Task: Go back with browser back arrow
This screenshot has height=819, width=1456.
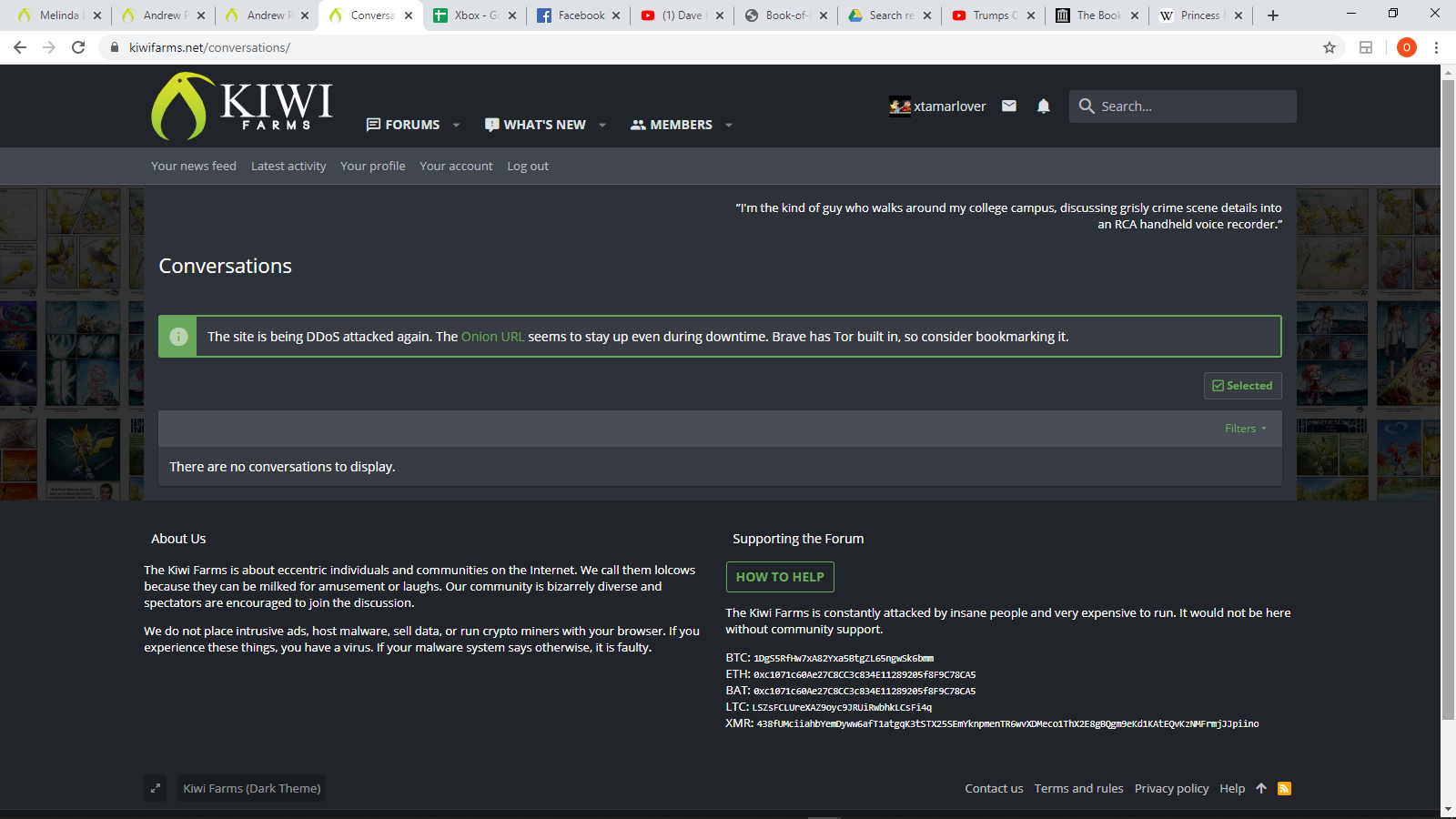Action: pos(20,47)
